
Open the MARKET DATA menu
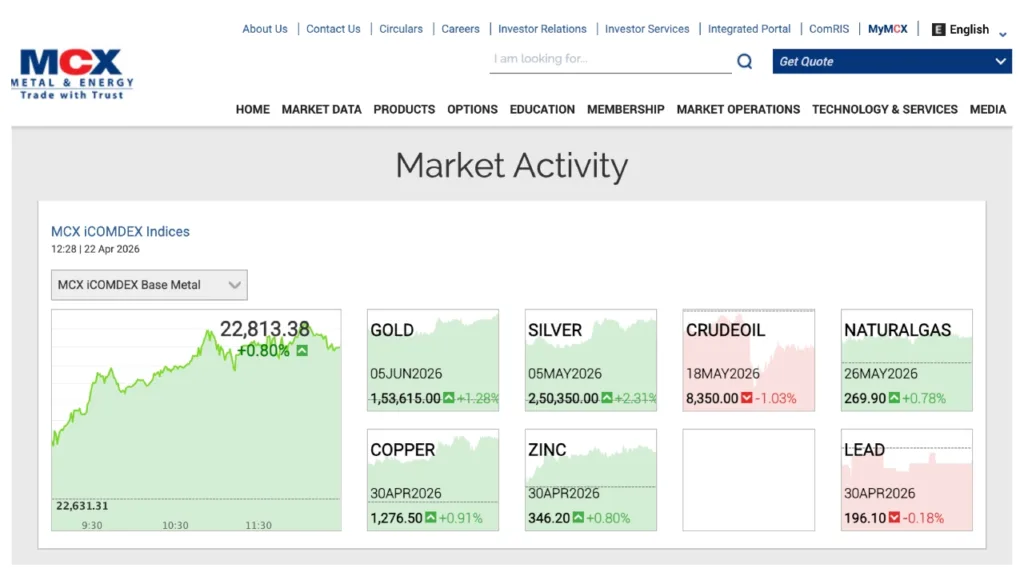click(x=321, y=109)
